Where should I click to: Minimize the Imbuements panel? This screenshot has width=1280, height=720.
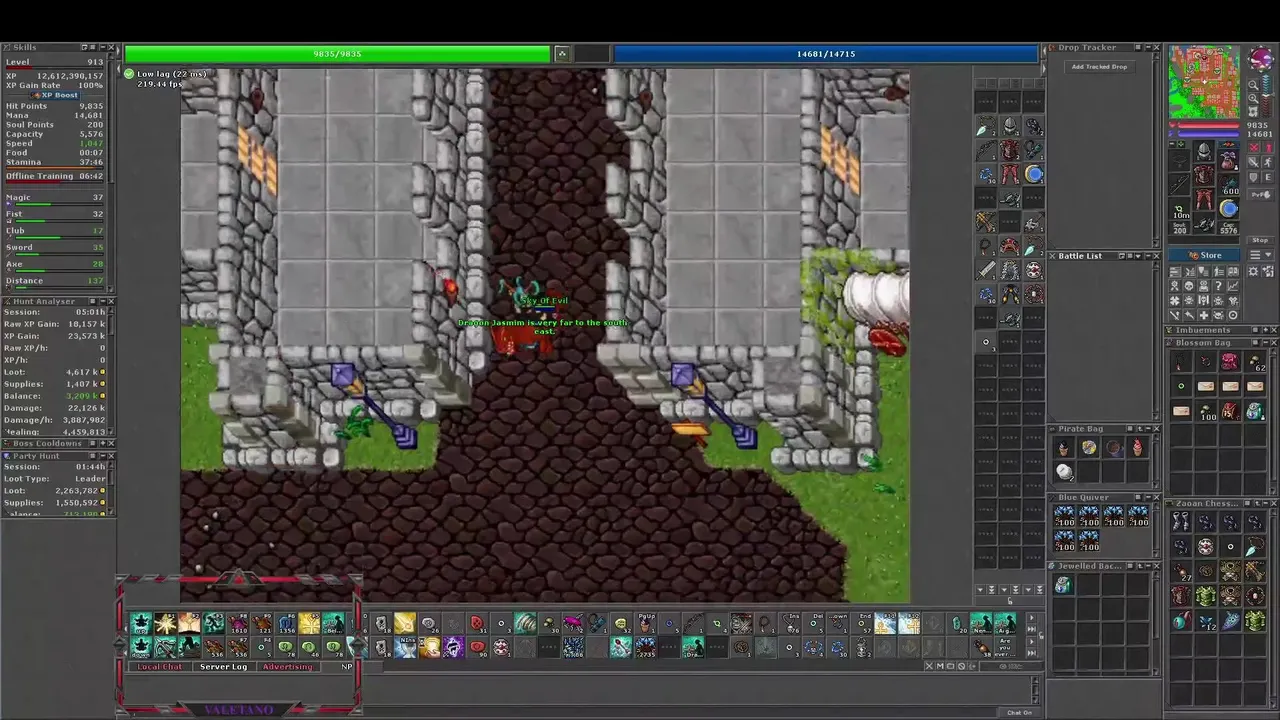pyautogui.click(x=1266, y=330)
